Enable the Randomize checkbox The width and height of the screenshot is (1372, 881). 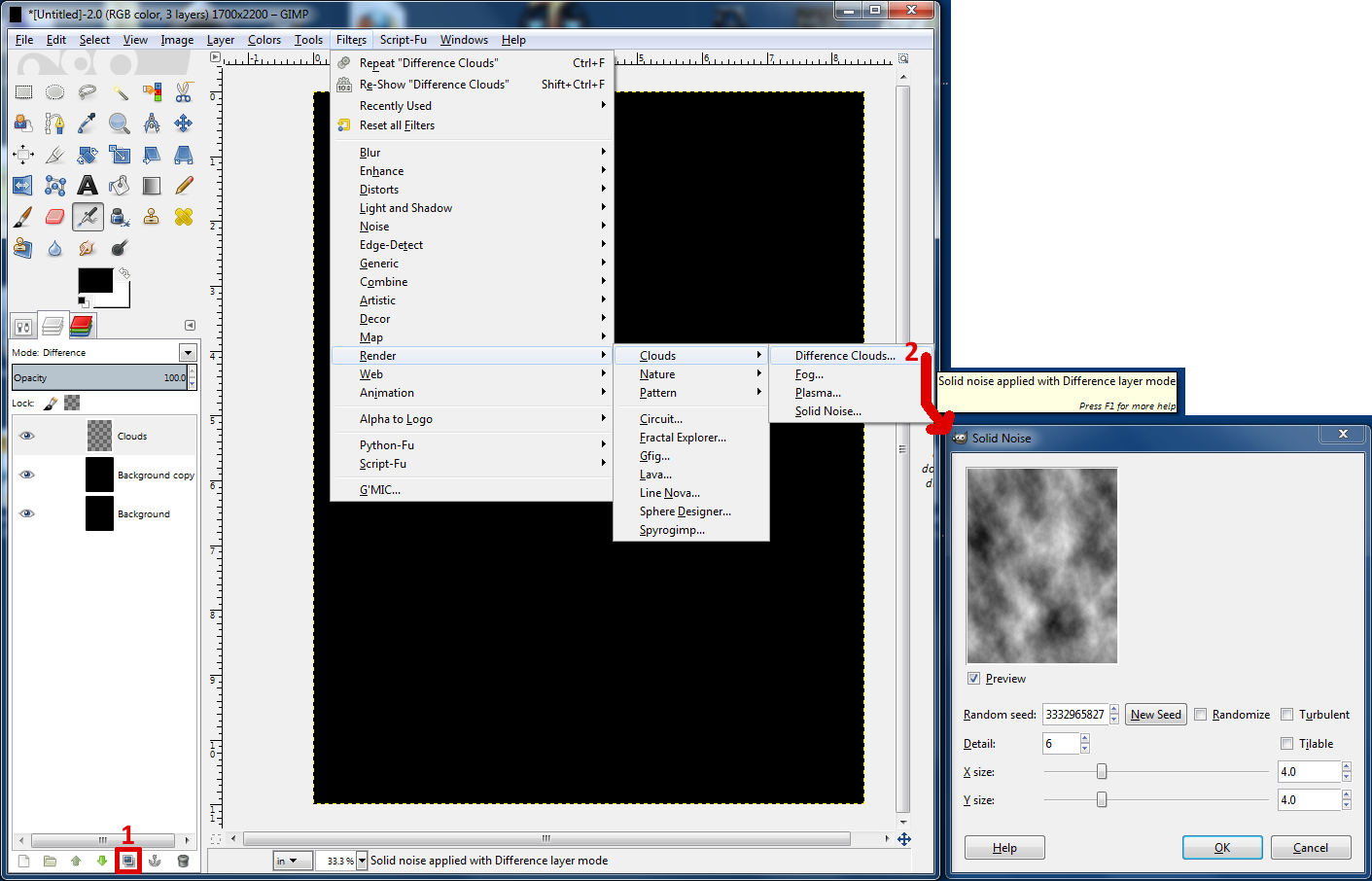[x=1201, y=715]
